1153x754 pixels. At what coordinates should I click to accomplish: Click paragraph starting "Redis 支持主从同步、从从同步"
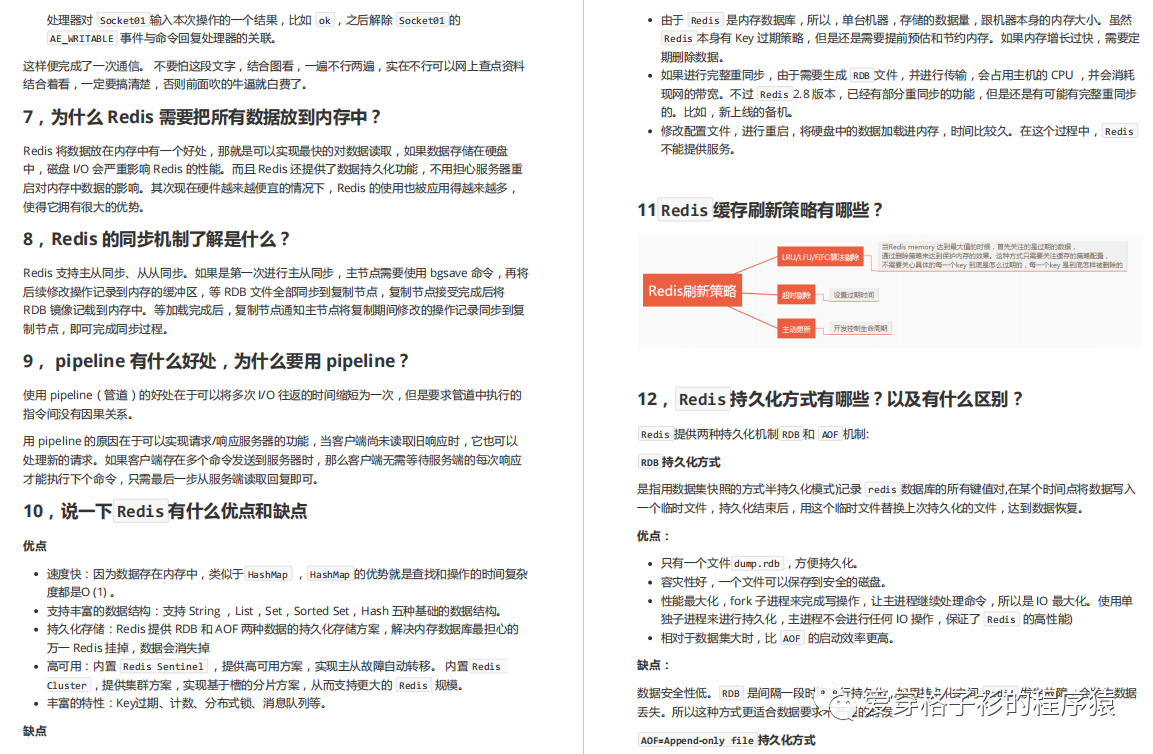tap(276, 301)
